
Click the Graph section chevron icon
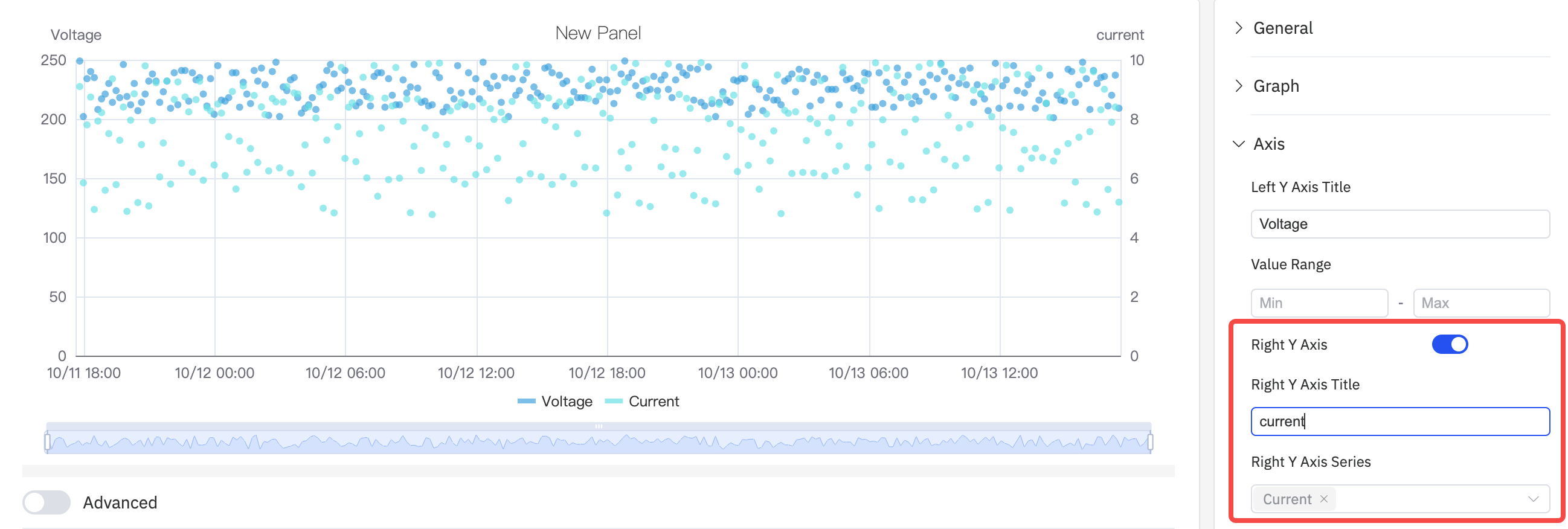[1239, 86]
